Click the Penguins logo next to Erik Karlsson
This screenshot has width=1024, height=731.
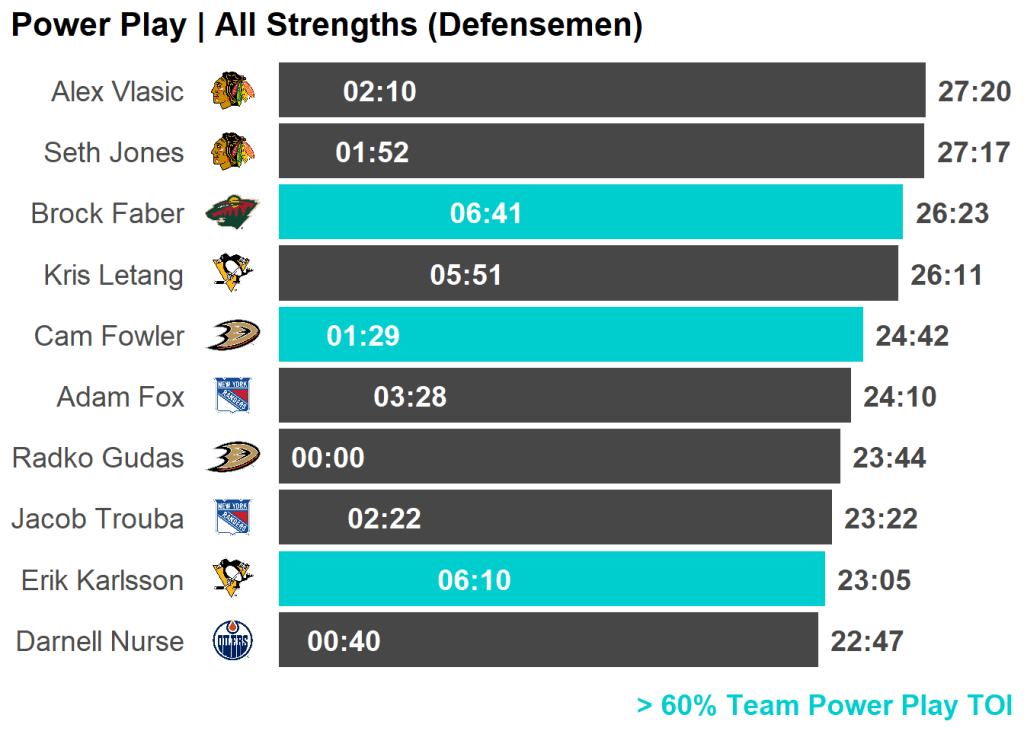click(x=232, y=579)
